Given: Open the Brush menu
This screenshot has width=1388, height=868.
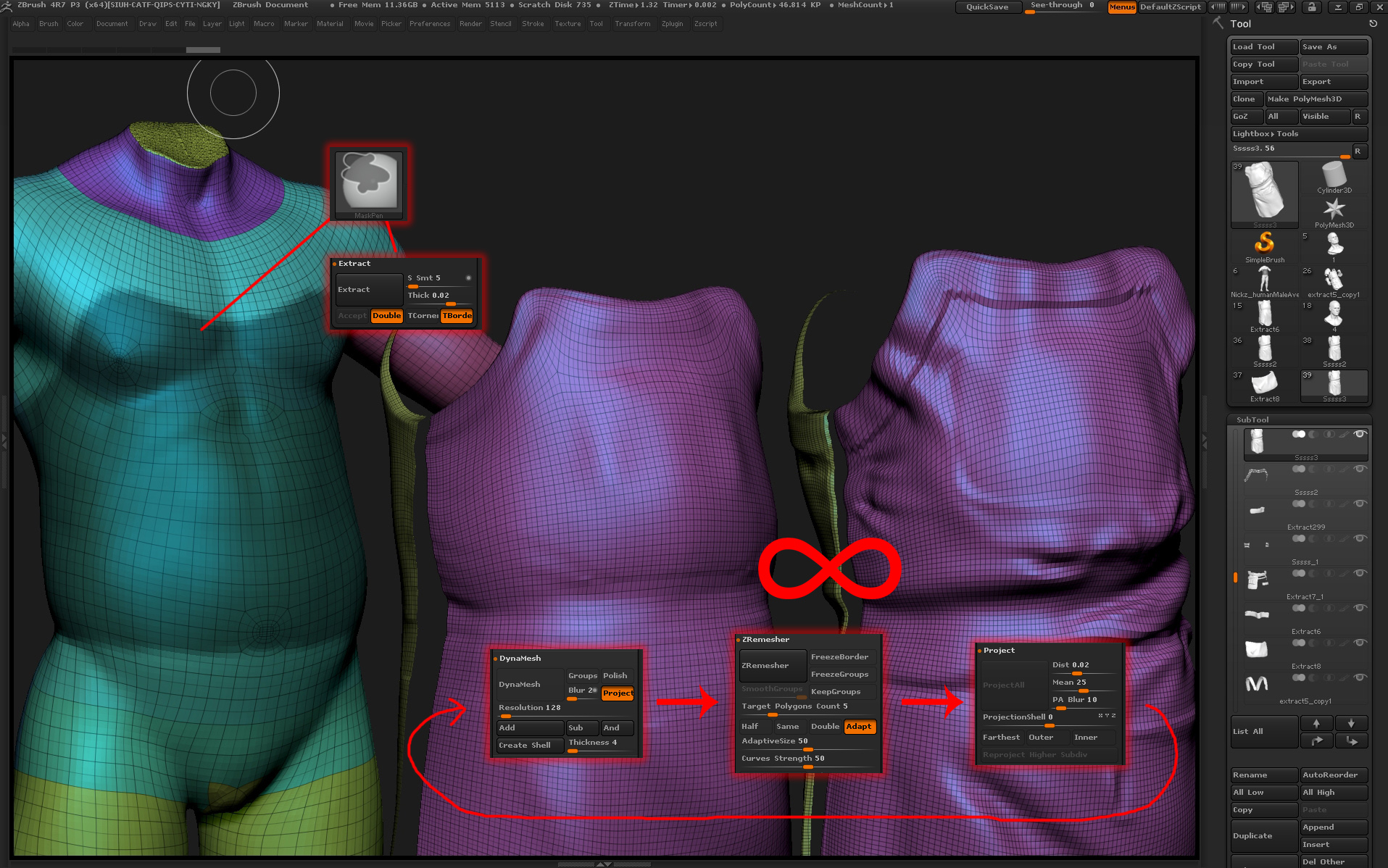Looking at the screenshot, I should coord(49,24).
